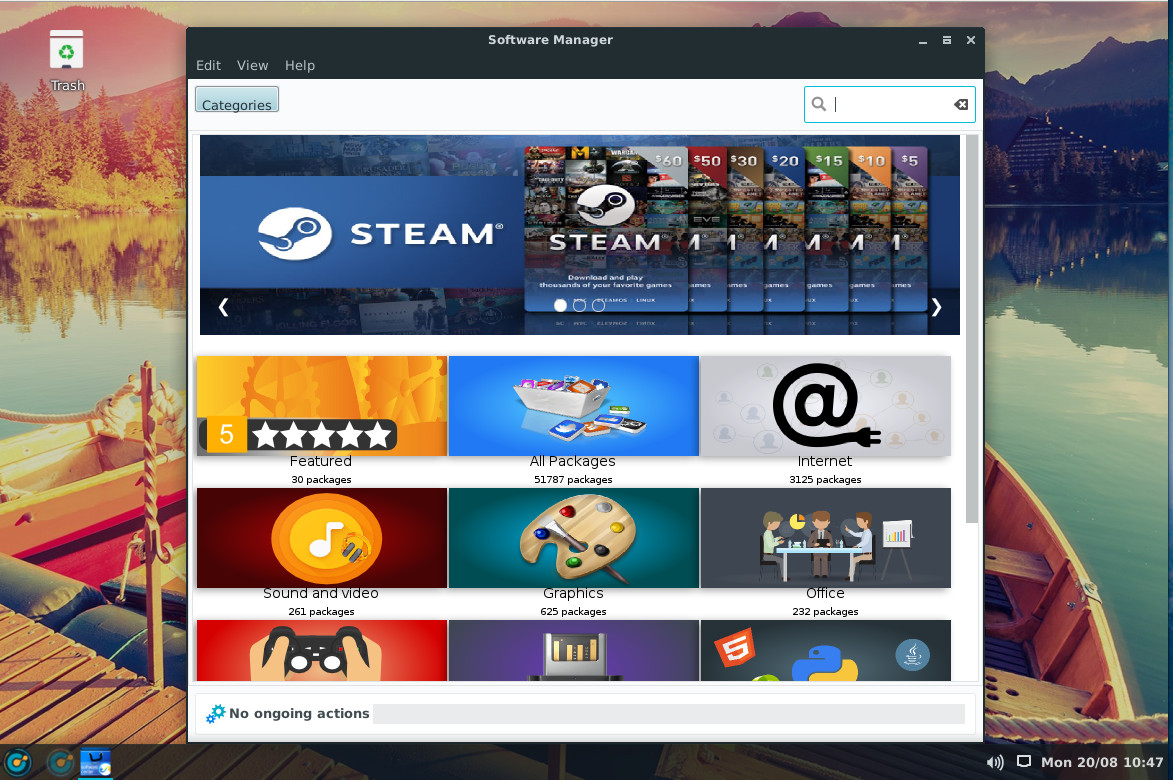Open the View menu

[252, 65]
